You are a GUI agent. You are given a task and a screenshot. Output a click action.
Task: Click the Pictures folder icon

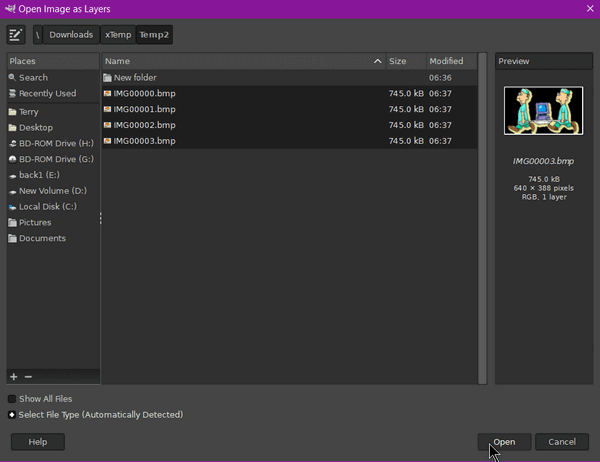point(12,222)
